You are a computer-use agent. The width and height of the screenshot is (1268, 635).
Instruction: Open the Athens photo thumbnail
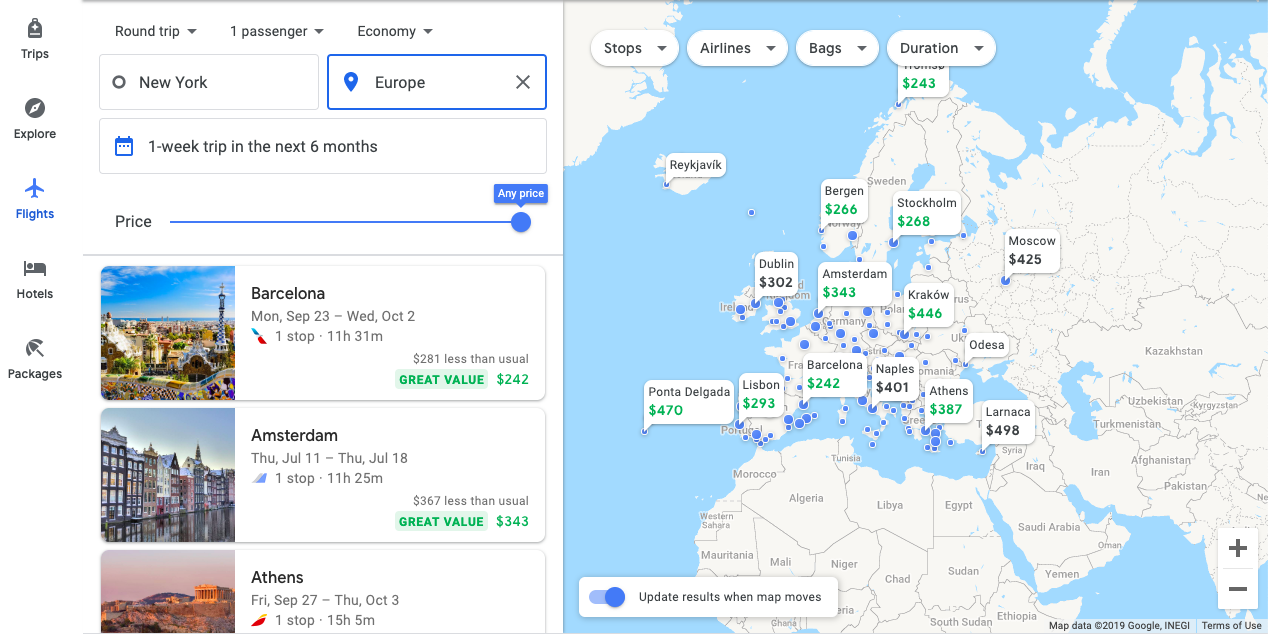click(168, 592)
